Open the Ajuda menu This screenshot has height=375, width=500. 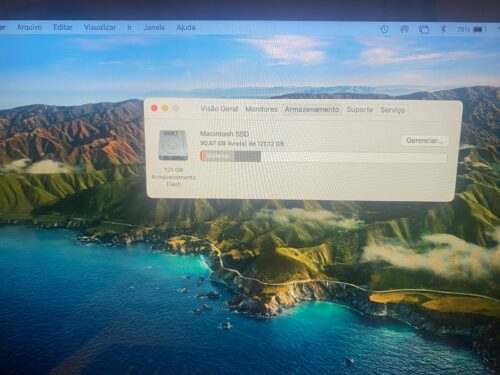tap(186, 27)
